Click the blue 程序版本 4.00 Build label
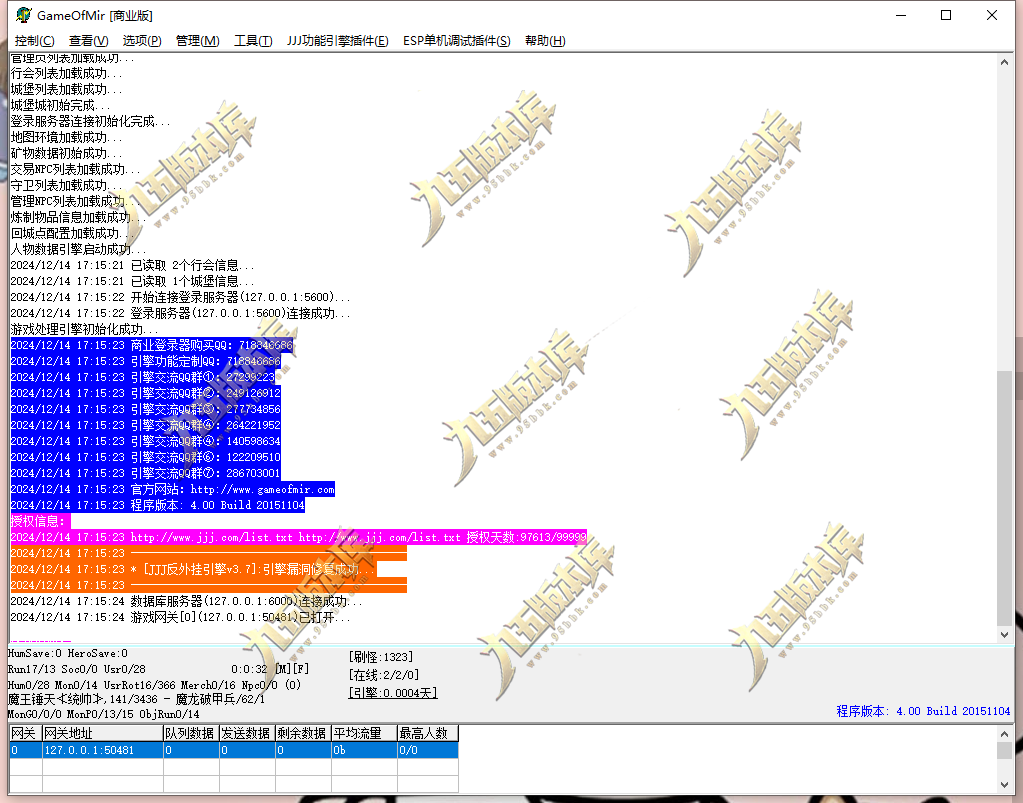This screenshot has height=803, width=1023. (923, 711)
